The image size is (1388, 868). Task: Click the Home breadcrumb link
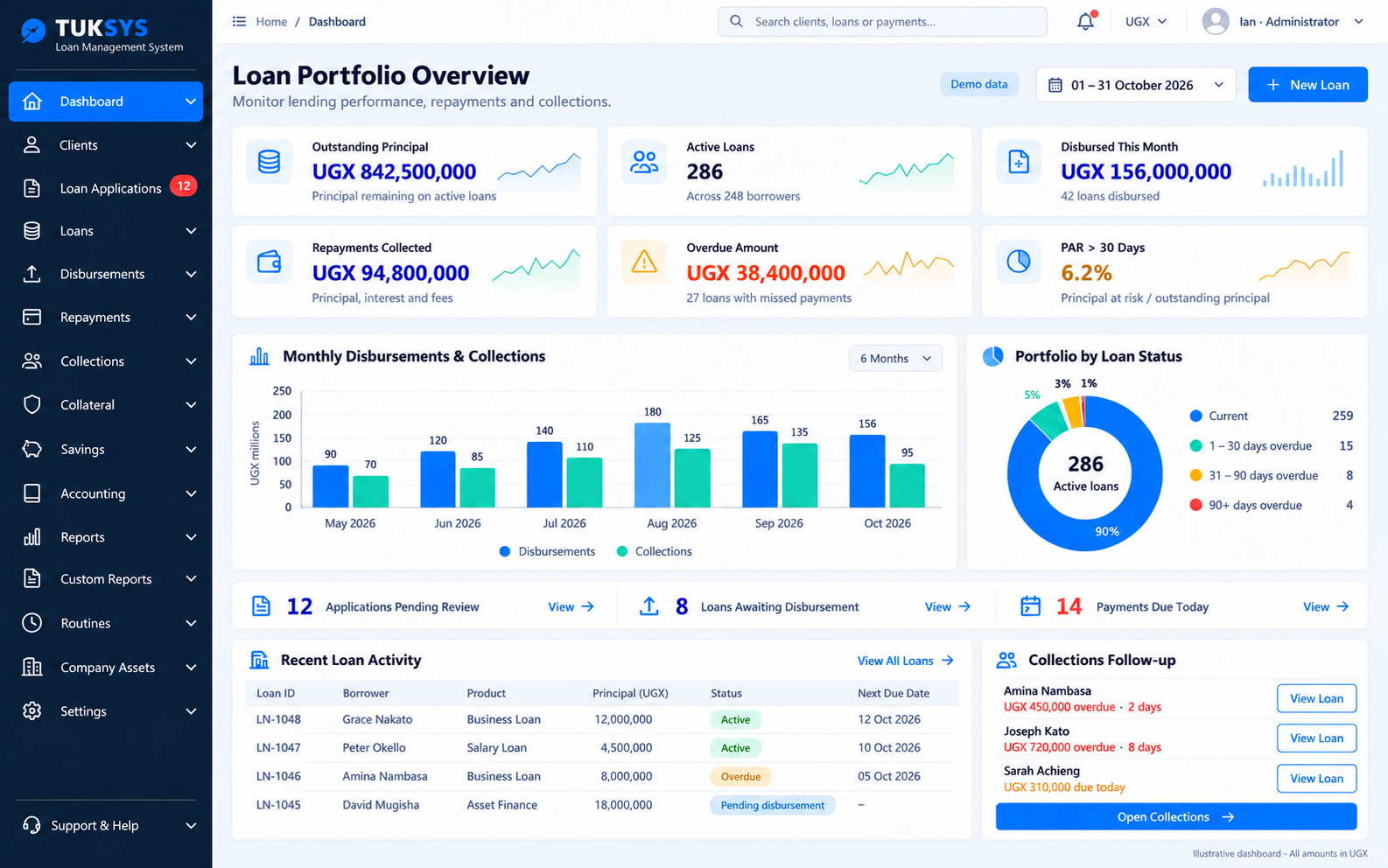coord(271,22)
